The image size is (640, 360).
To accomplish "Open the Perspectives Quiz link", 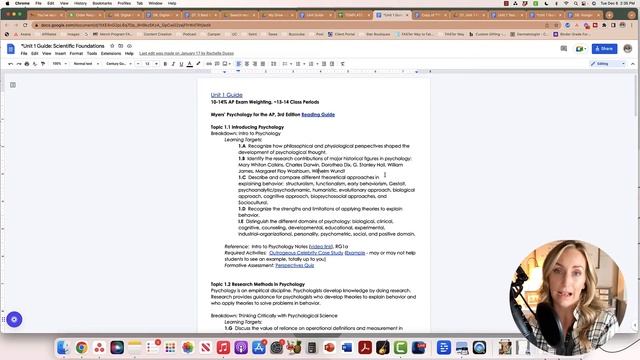I will point(295,266).
